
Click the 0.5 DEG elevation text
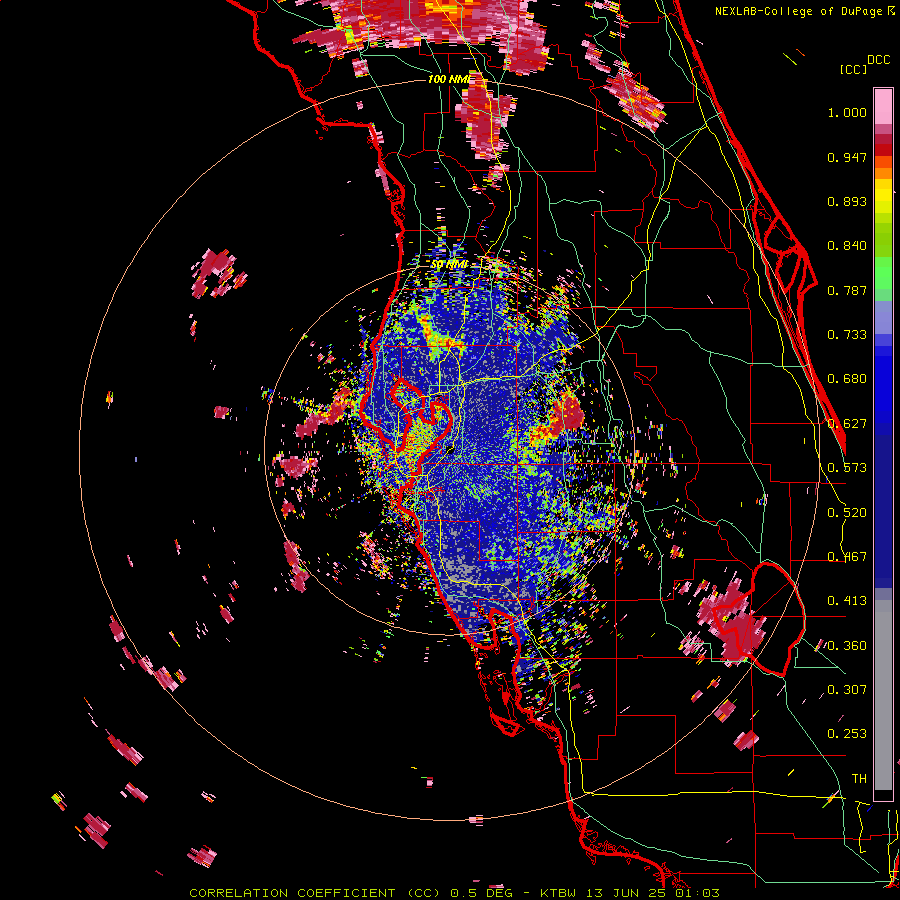pos(481,893)
